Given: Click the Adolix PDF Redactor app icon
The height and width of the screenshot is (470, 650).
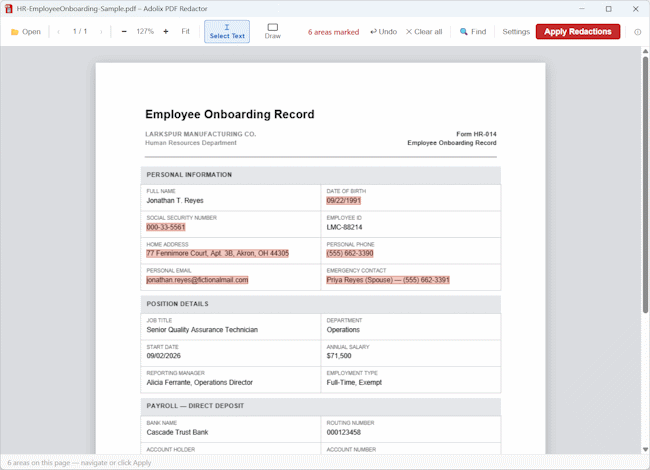Looking at the screenshot, I should click(x=8, y=9).
